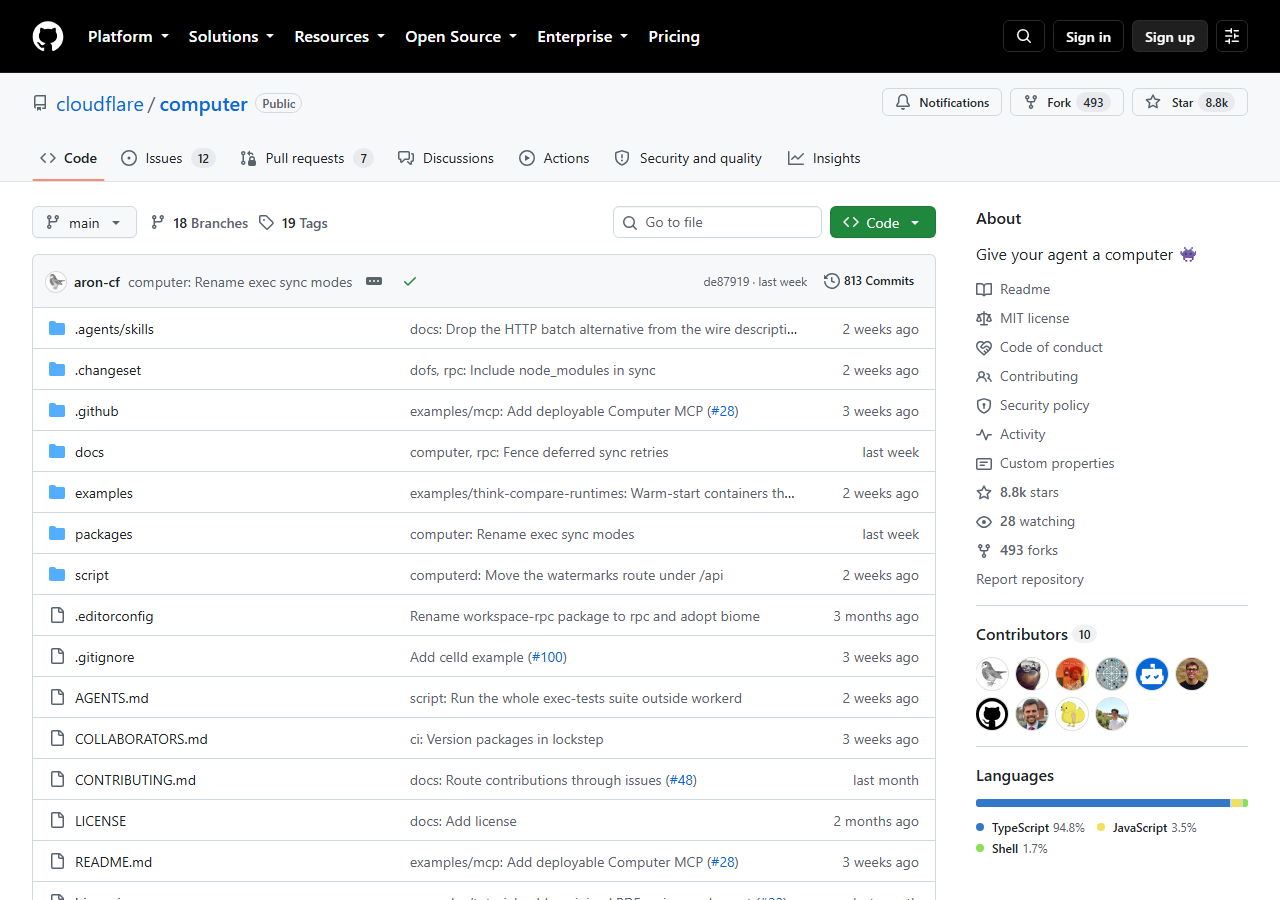Viewport: 1280px width, 900px height.
Task: Click the JavaScript 3.5% language entry
Action: pyautogui.click(x=1147, y=828)
